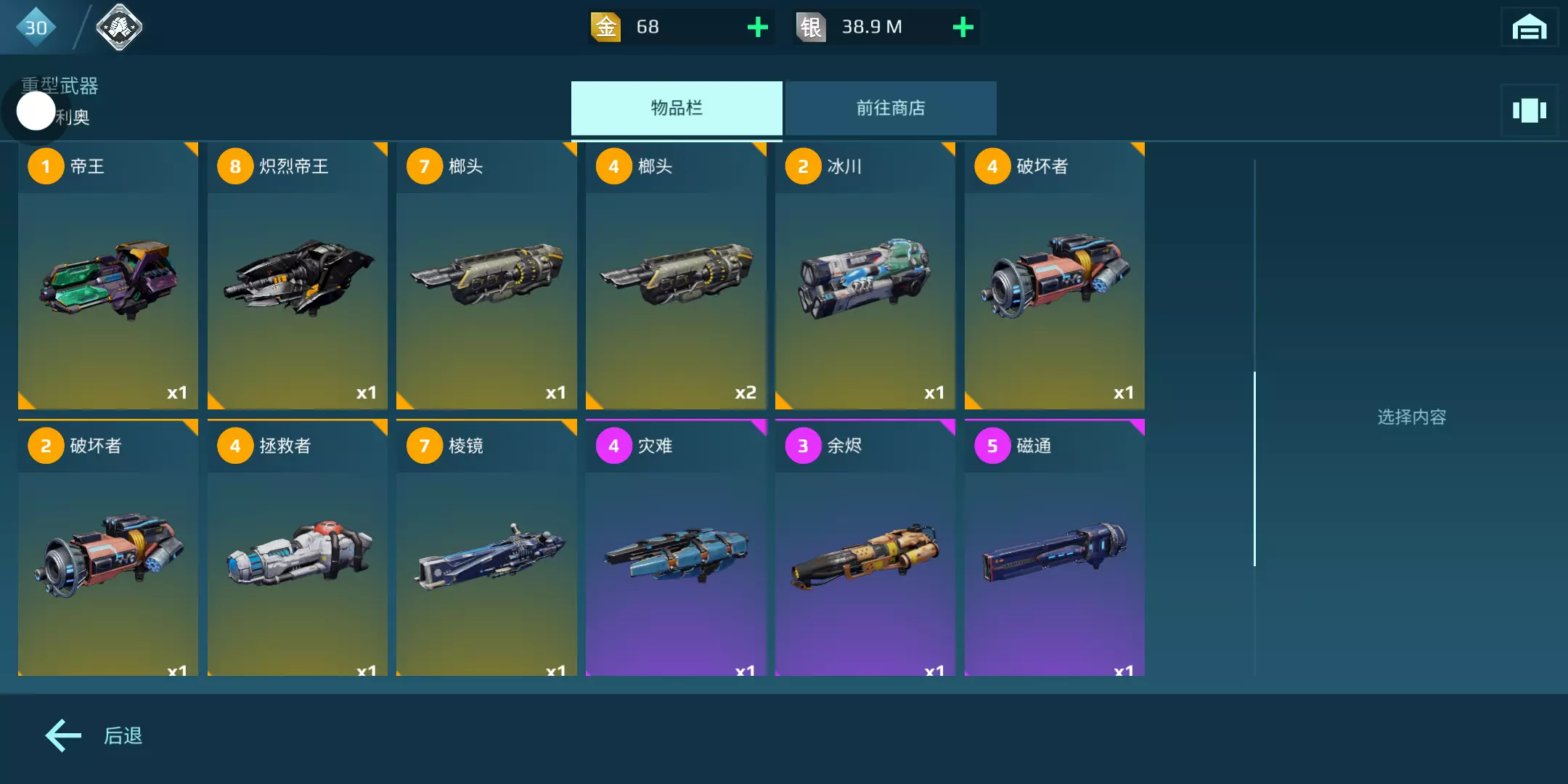Open the 前往商店 tab
The image size is (1568, 784).
[x=891, y=108]
